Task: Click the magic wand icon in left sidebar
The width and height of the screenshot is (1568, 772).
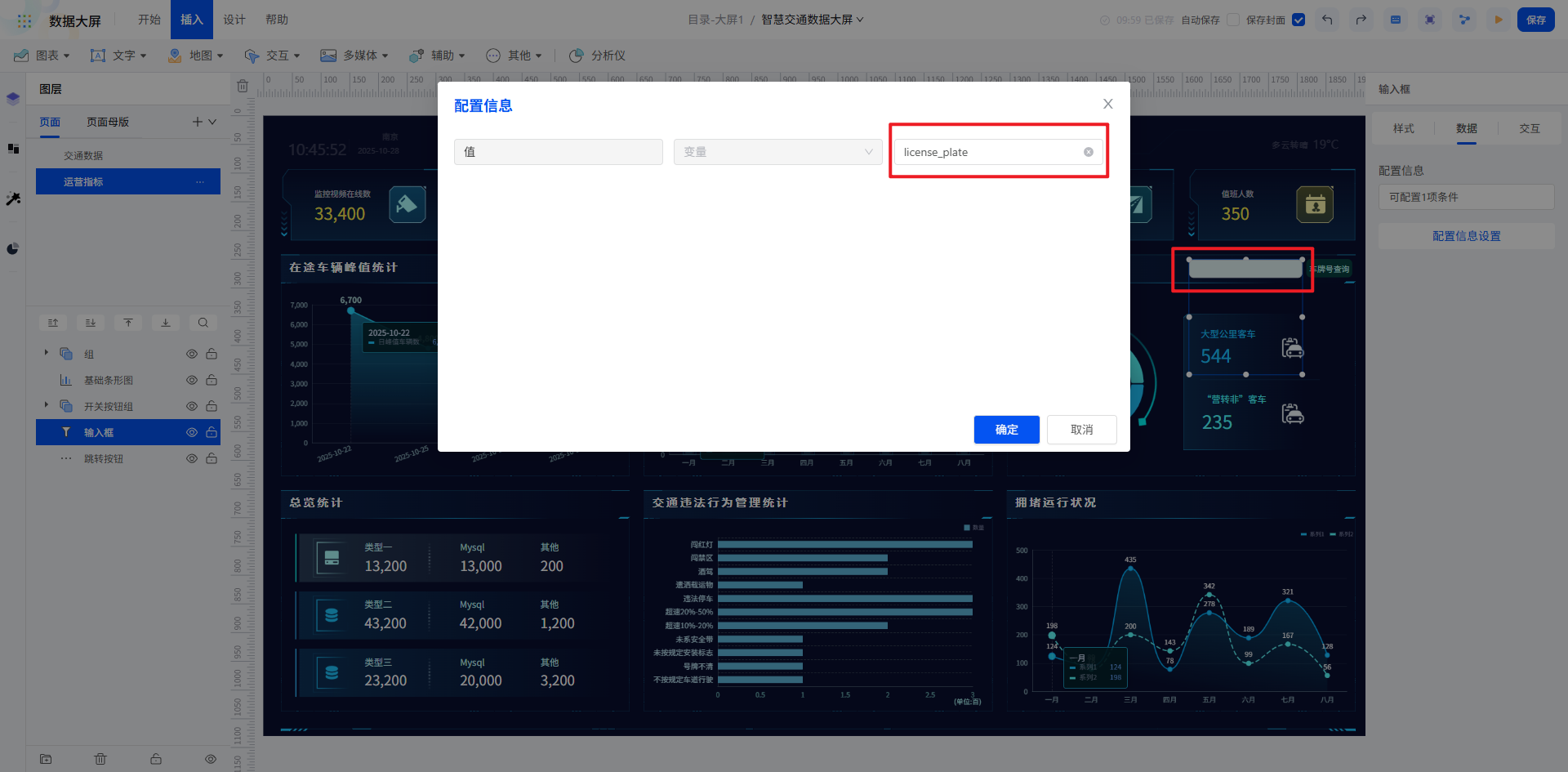Action: pos(13,199)
